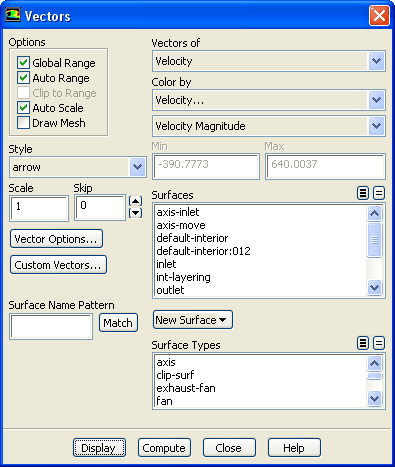Select clip-surf in Surface Types list

pyautogui.click(x=261, y=375)
